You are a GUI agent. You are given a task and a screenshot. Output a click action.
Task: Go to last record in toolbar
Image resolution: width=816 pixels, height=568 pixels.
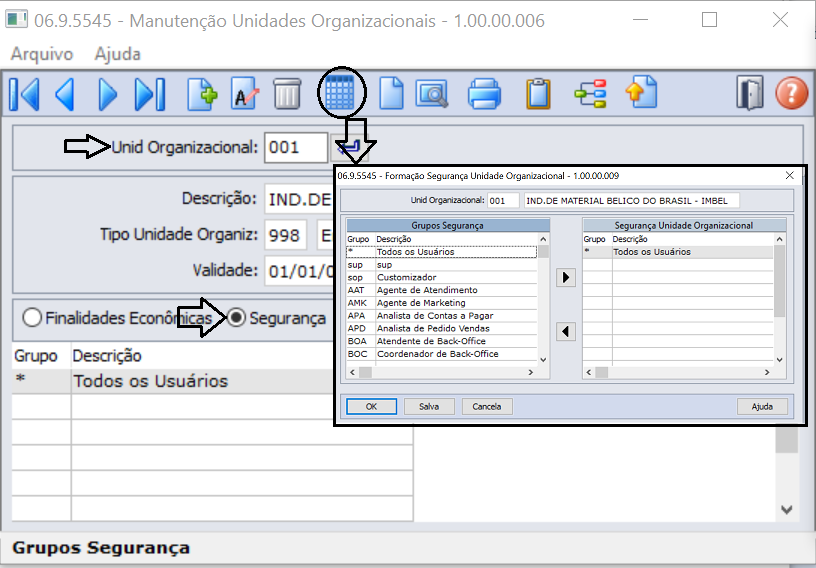click(x=150, y=94)
